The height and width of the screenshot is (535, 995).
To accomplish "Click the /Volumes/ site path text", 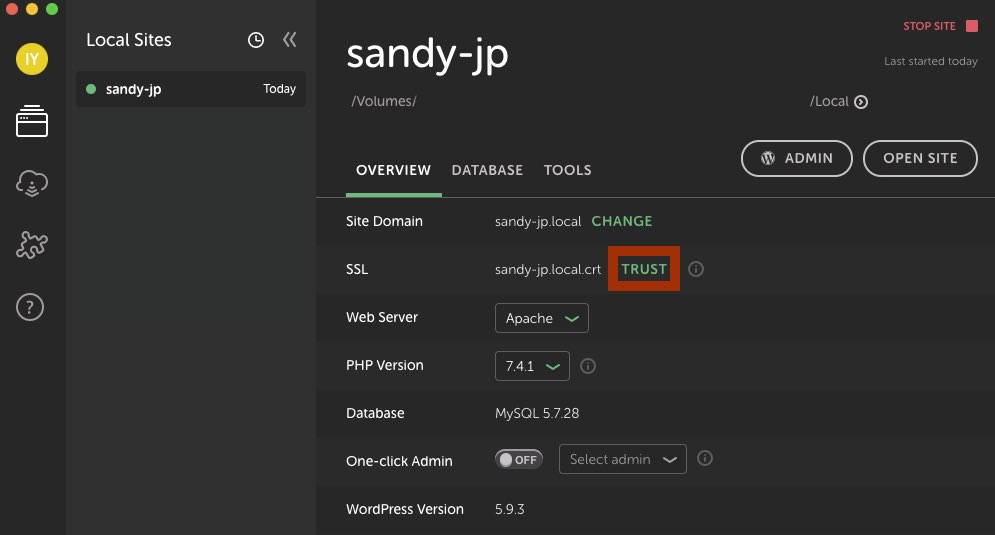I will 384,102.
